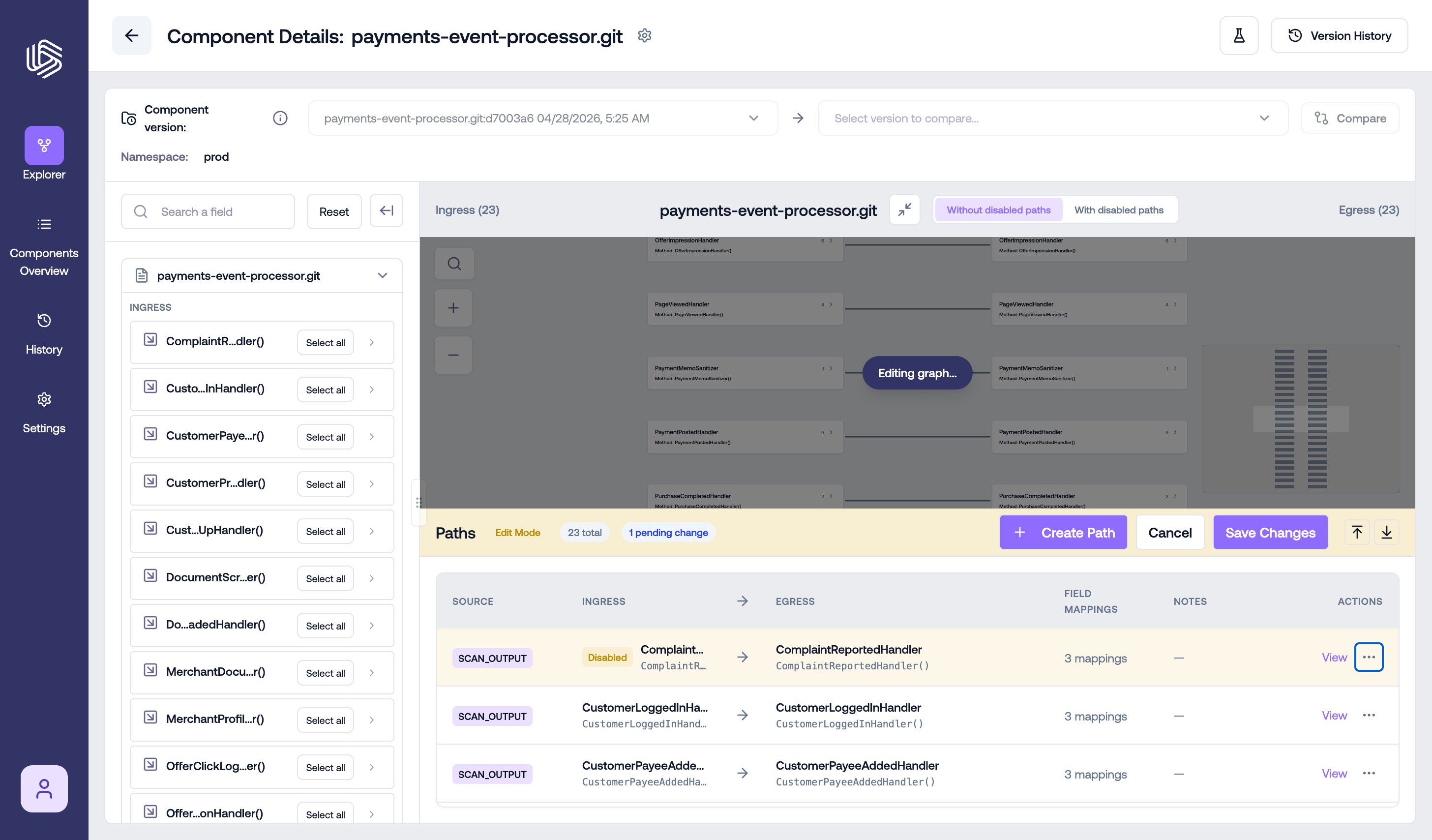This screenshot has width=1432, height=840.
Task: Click OfferClickLog...er() ingress icon
Action: point(150,764)
